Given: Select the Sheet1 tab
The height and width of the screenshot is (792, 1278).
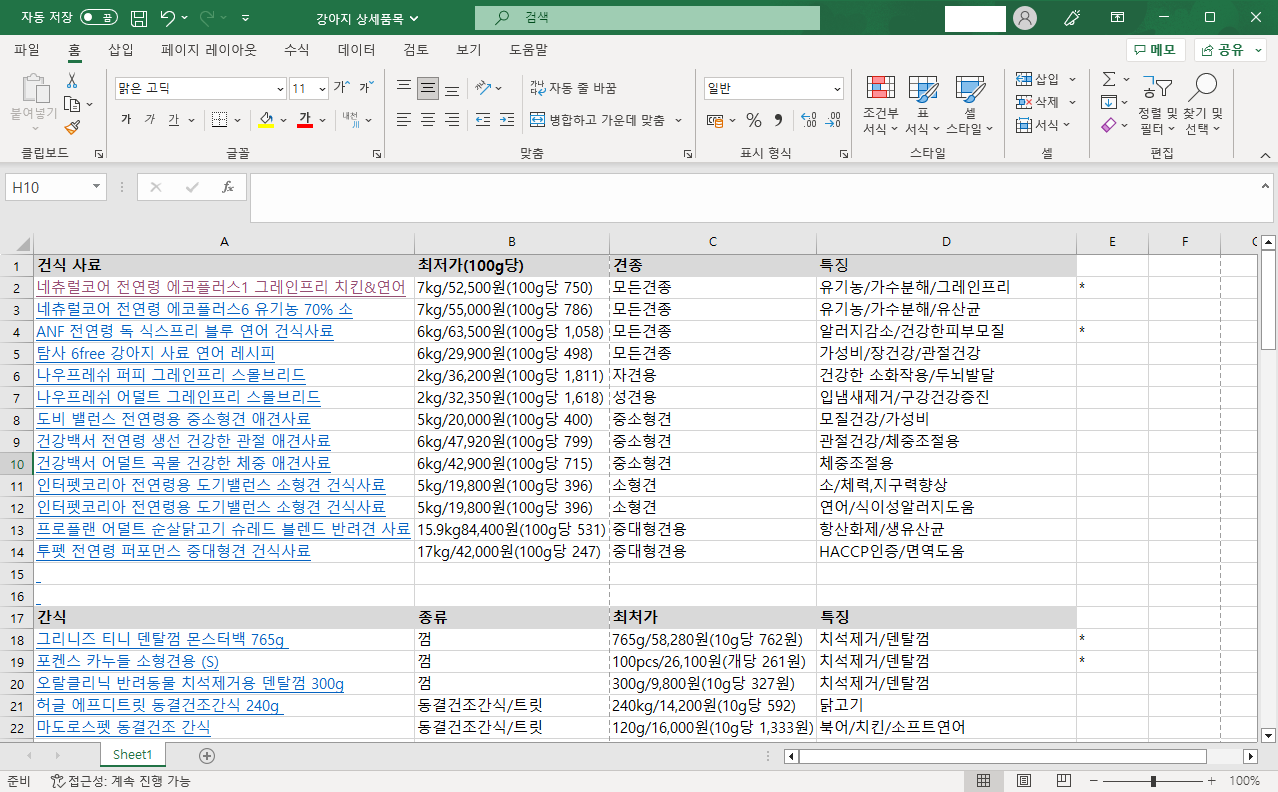Looking at the screenshot, I should pos(133,755).
